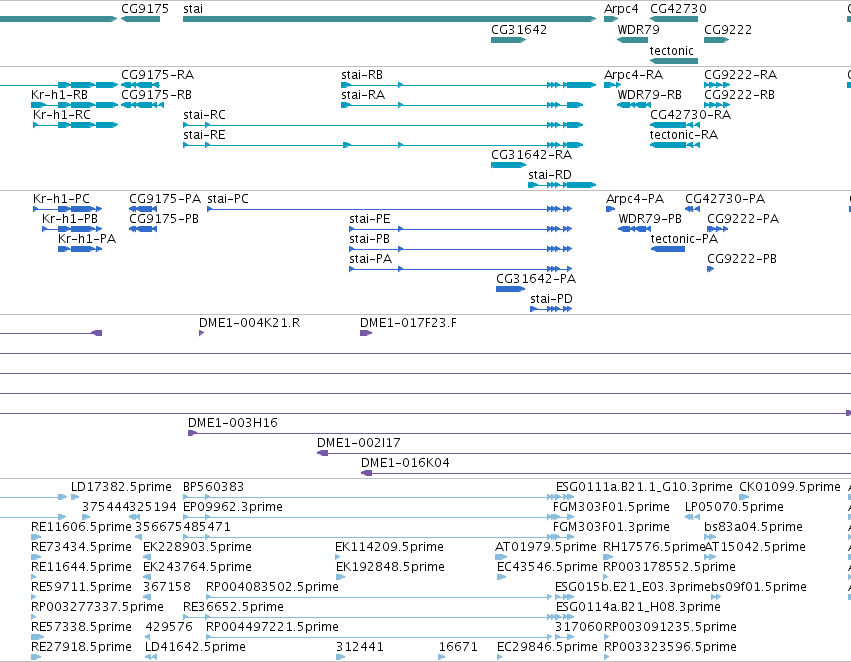
Task: Select the WDR79-RB transcript
Action: tap(634, 105)
